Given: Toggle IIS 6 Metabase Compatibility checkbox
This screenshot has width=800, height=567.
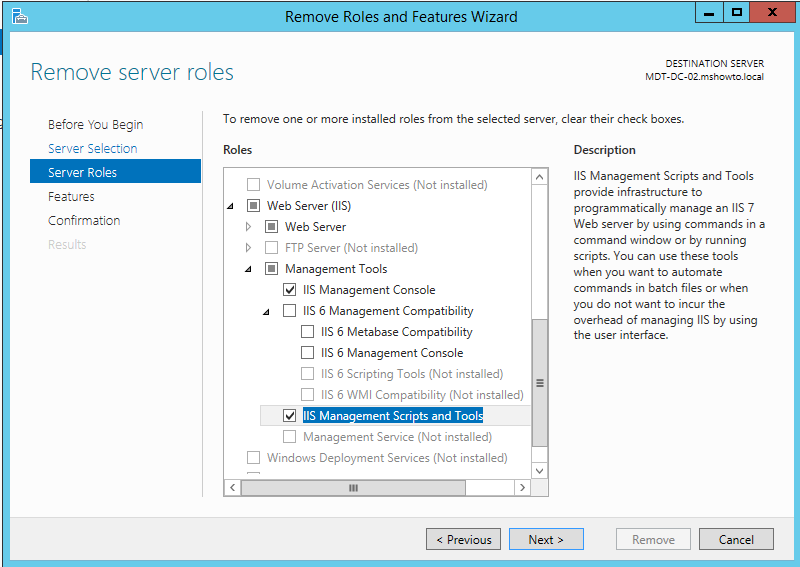Looking at the screenshot, I should (307, 332).
